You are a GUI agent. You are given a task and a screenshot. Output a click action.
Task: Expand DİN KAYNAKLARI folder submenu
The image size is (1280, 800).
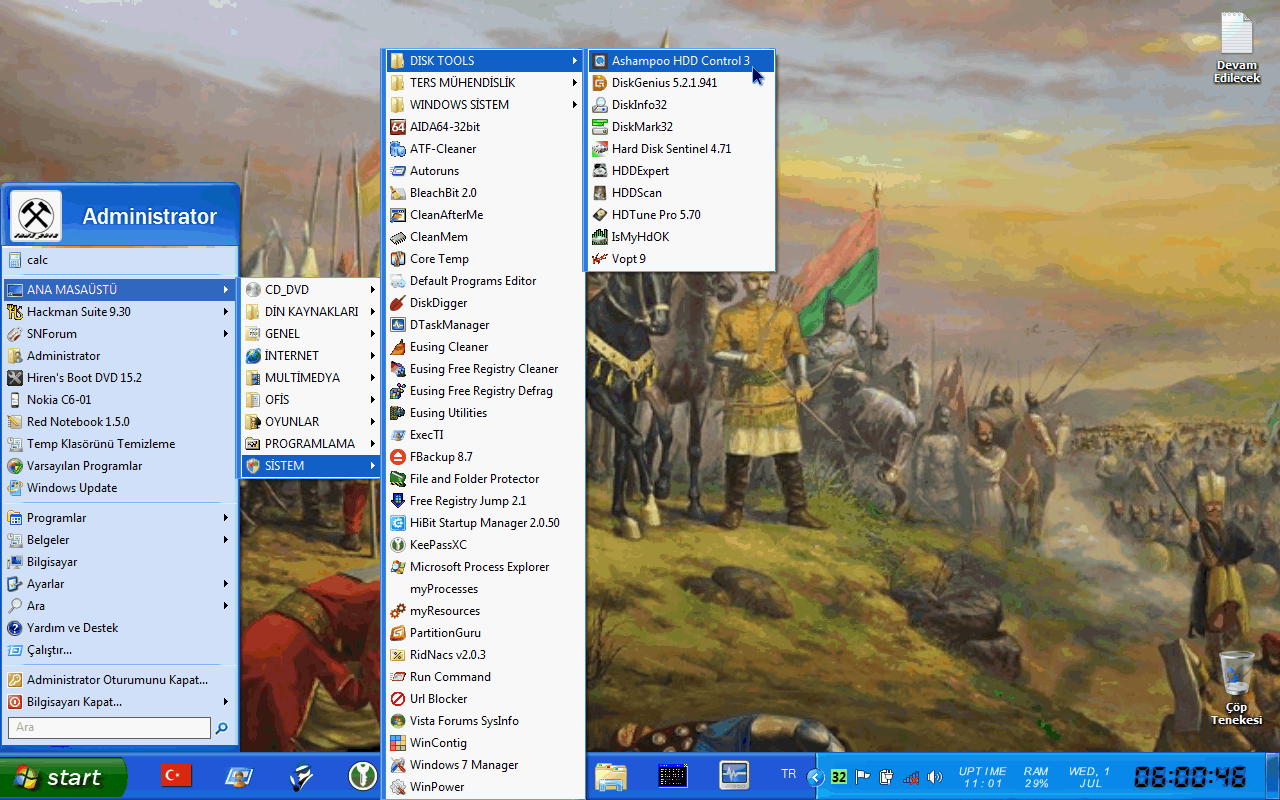tap(311, 312)
